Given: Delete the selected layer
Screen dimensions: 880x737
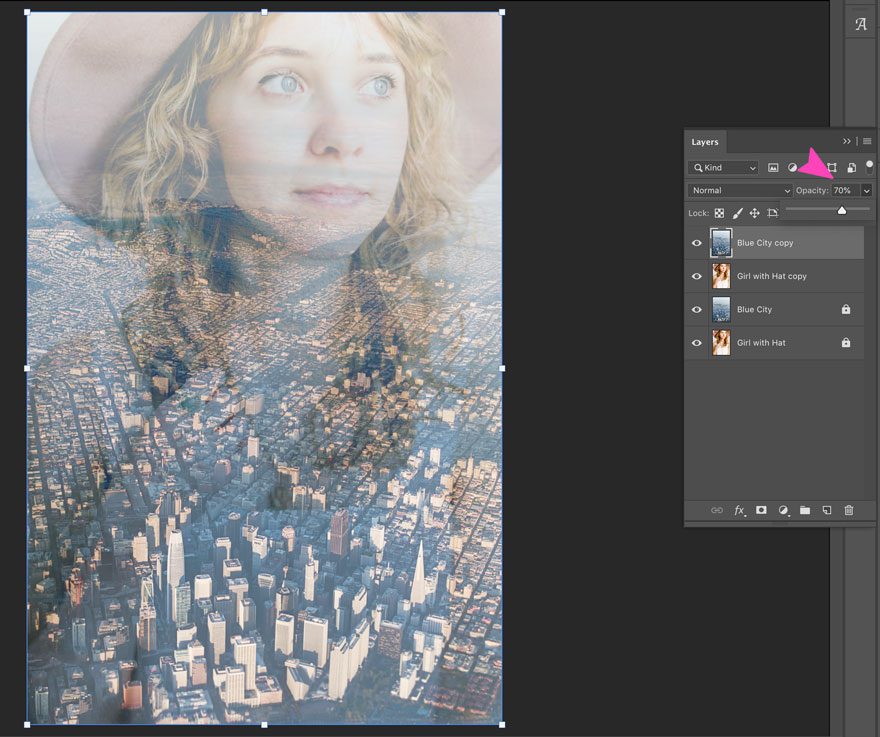Looking at the screenshot, I should click(x=849, y=511).
